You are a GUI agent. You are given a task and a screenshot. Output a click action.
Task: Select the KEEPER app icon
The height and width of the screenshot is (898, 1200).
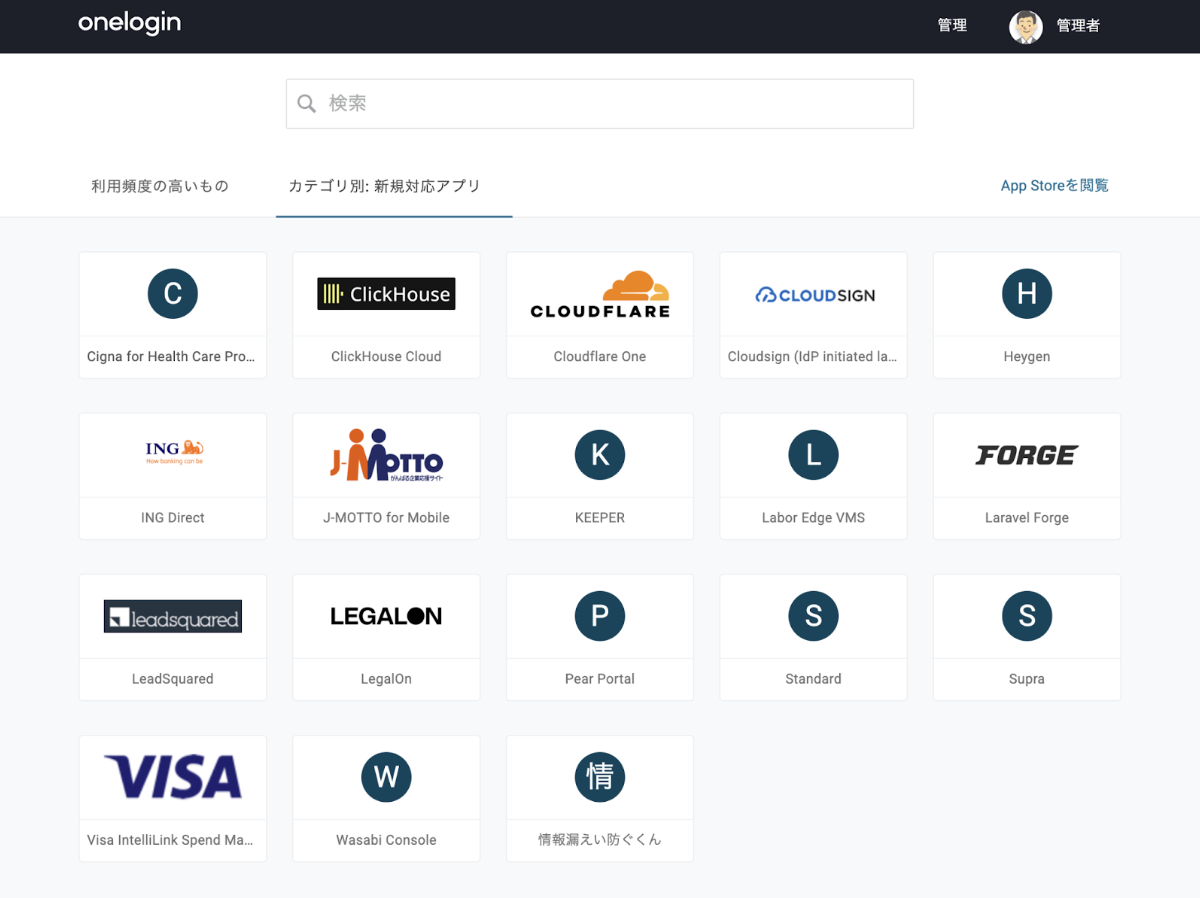point(599,455)
